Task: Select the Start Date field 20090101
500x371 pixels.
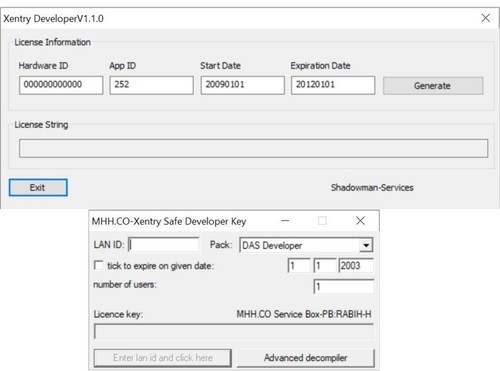Action: 243,85
